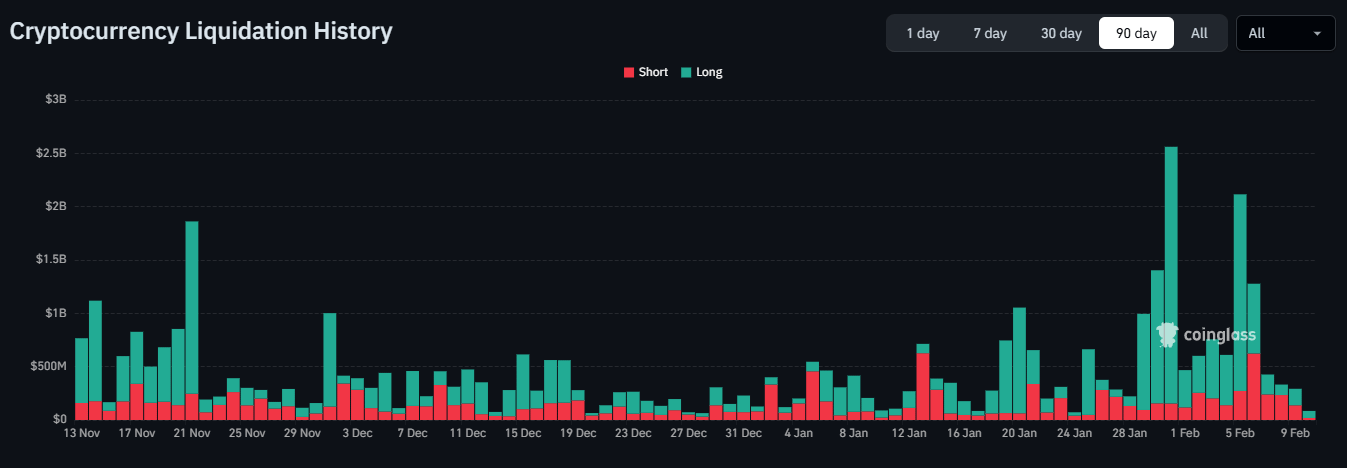Select the active 90 day range
Screen dimensions: 1347x468
point(1136,33)
